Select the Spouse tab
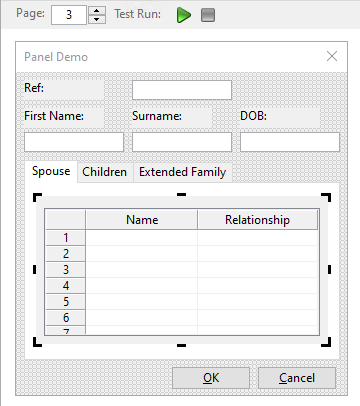The height and width of the screenshot is (406, 360). tap(51, 171)
